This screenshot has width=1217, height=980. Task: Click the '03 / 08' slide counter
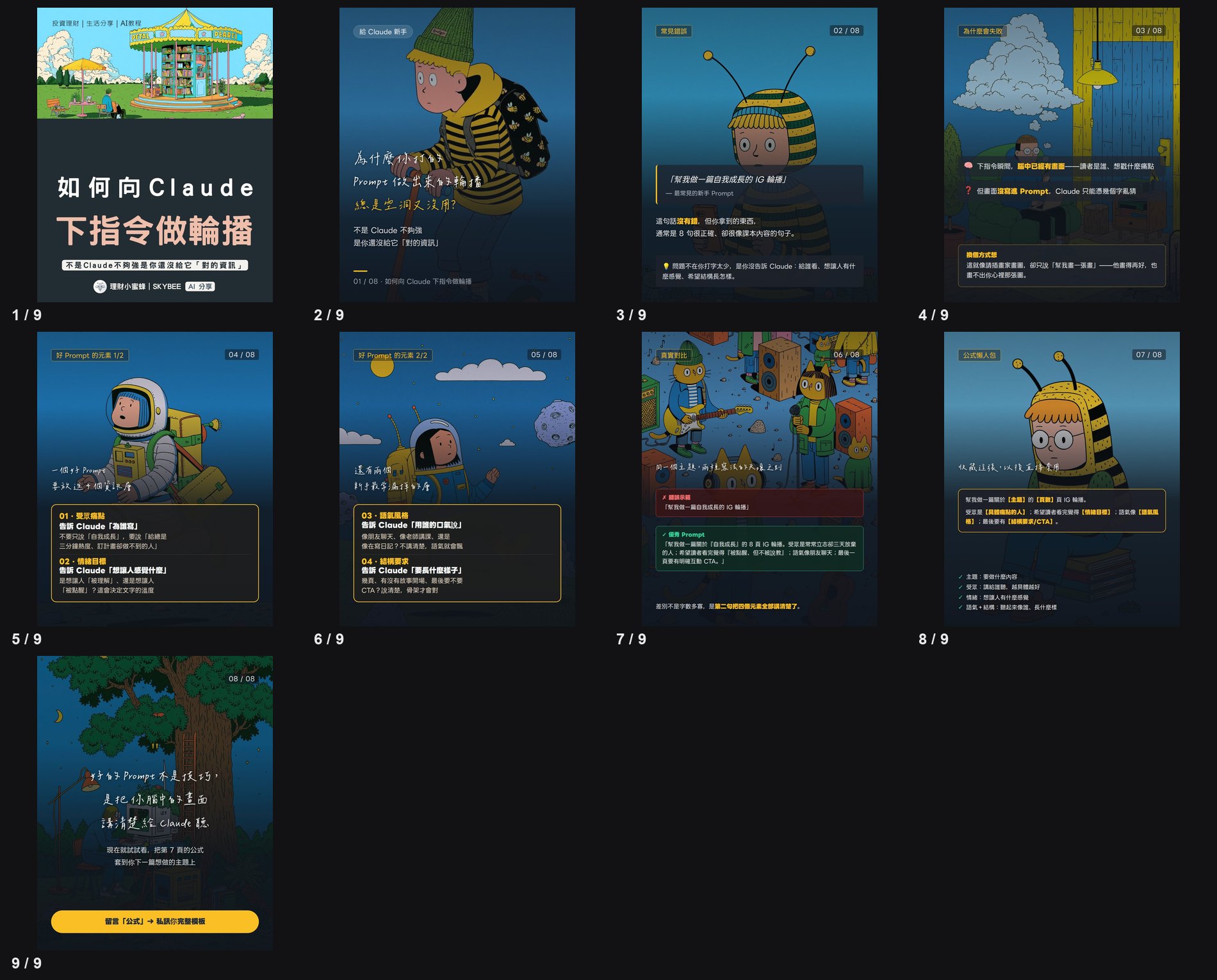pyautogui.click(x=1149, y=31)
